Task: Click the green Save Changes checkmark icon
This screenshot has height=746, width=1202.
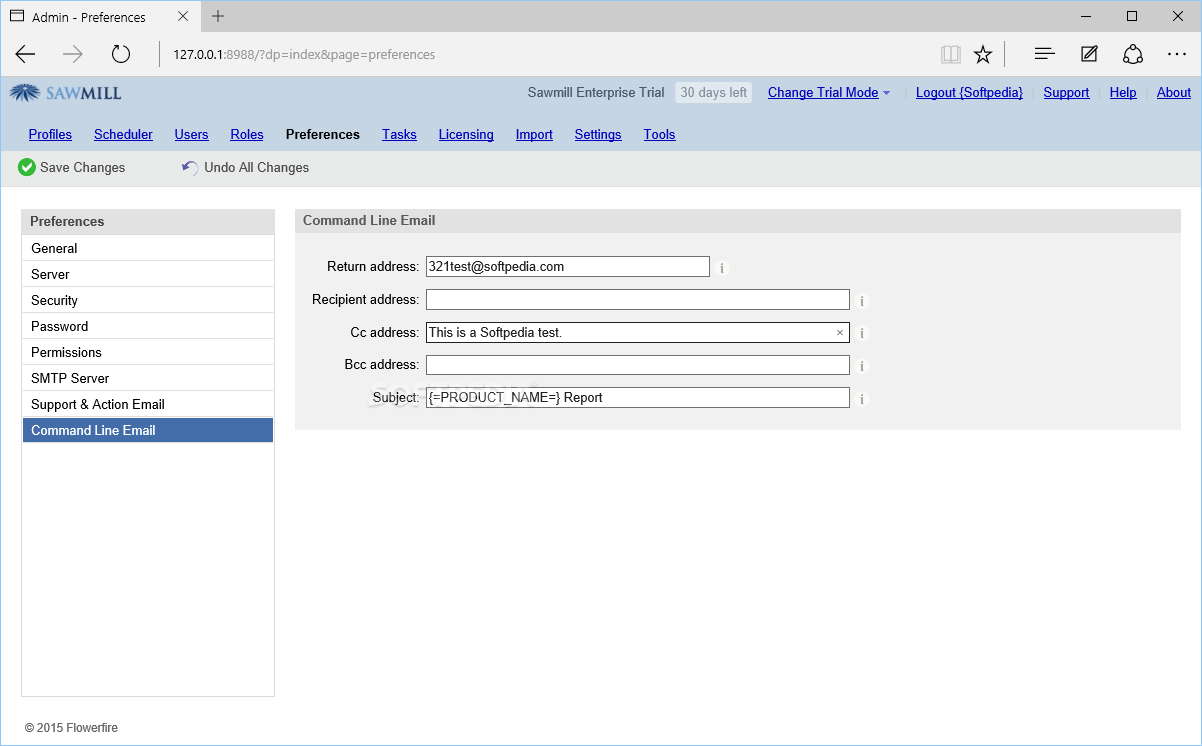Action: click(27, 167)
